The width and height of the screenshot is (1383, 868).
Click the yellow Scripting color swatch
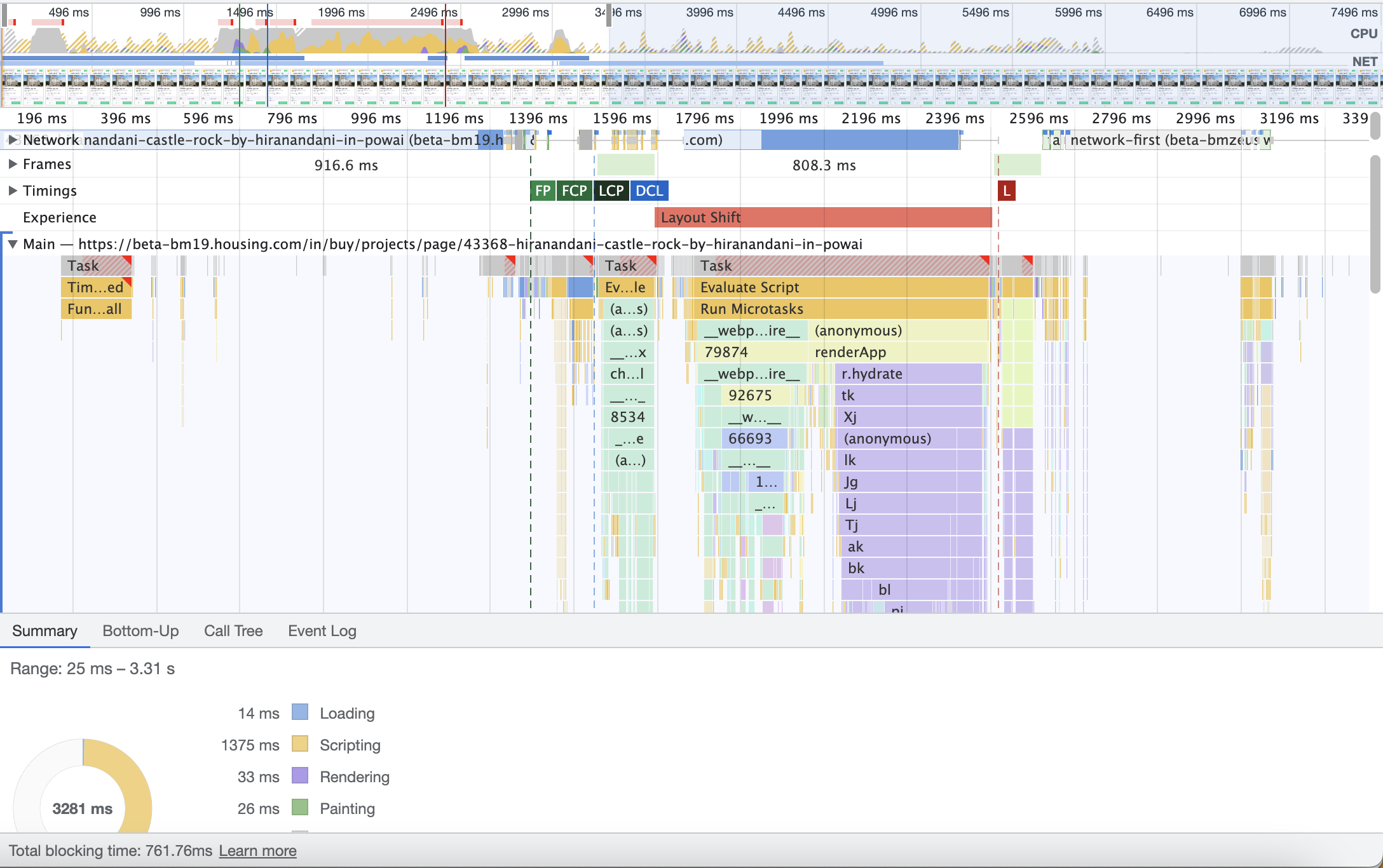point(300,745)
